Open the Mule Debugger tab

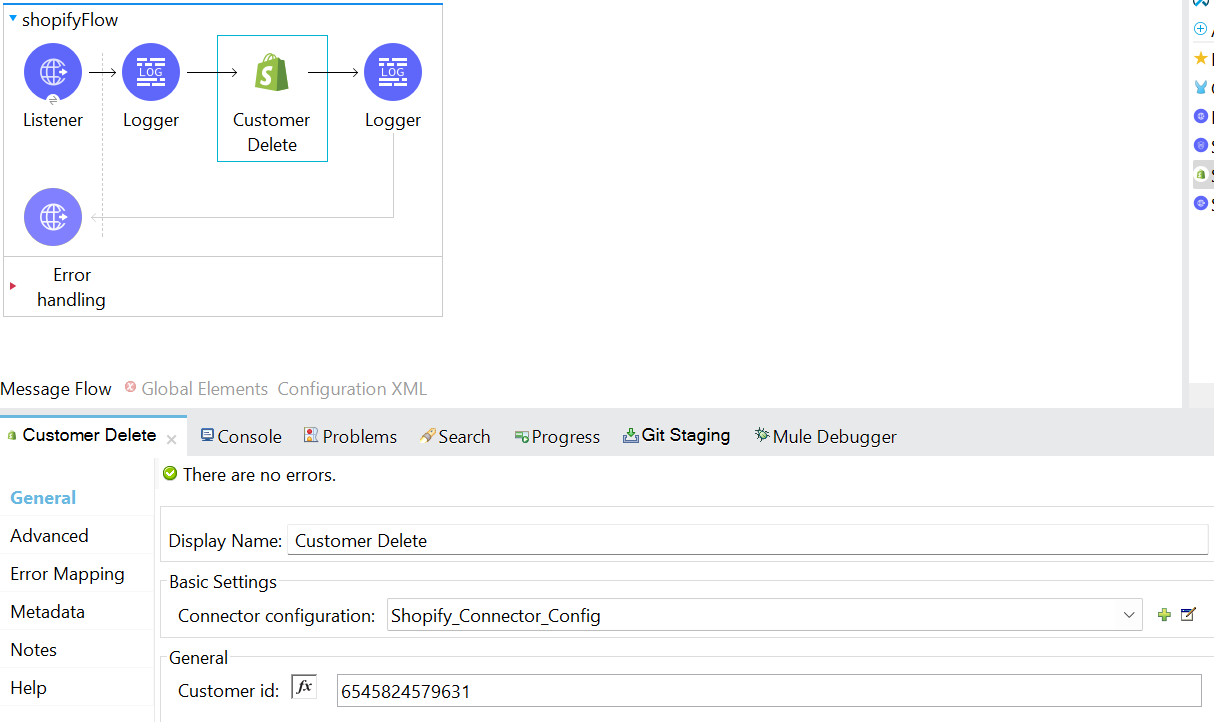click(x=825, y=436)
